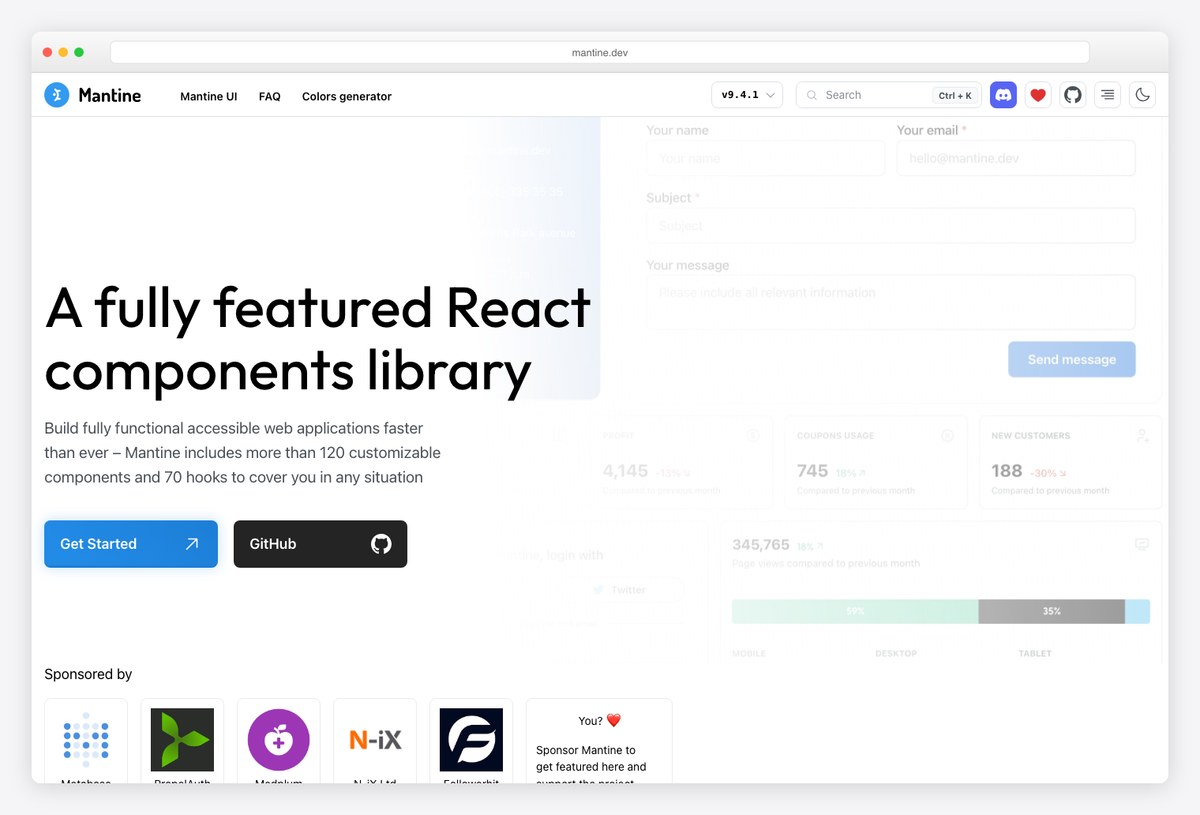Open the N-iX sponsor card
The height and width of the screenshot is (815, 1200).
pos(375,741)
